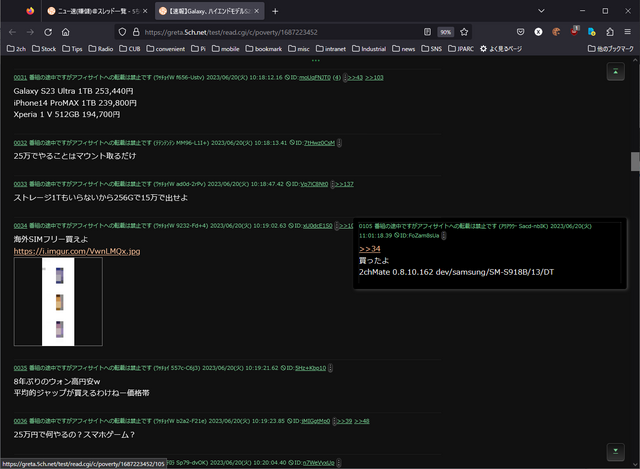
Task: Open the Pocket save icon
Action: (520, 32)
